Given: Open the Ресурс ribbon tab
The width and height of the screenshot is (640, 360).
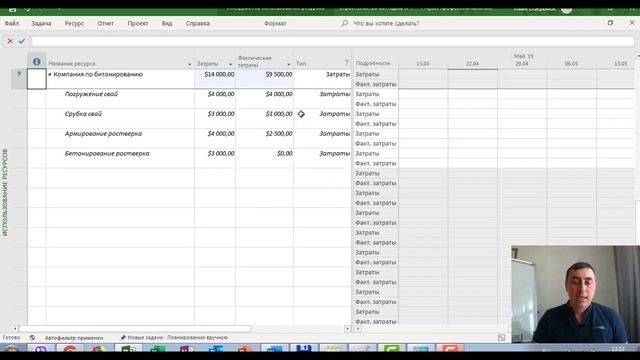Looking at the screenshot, I should coord(74,23).
